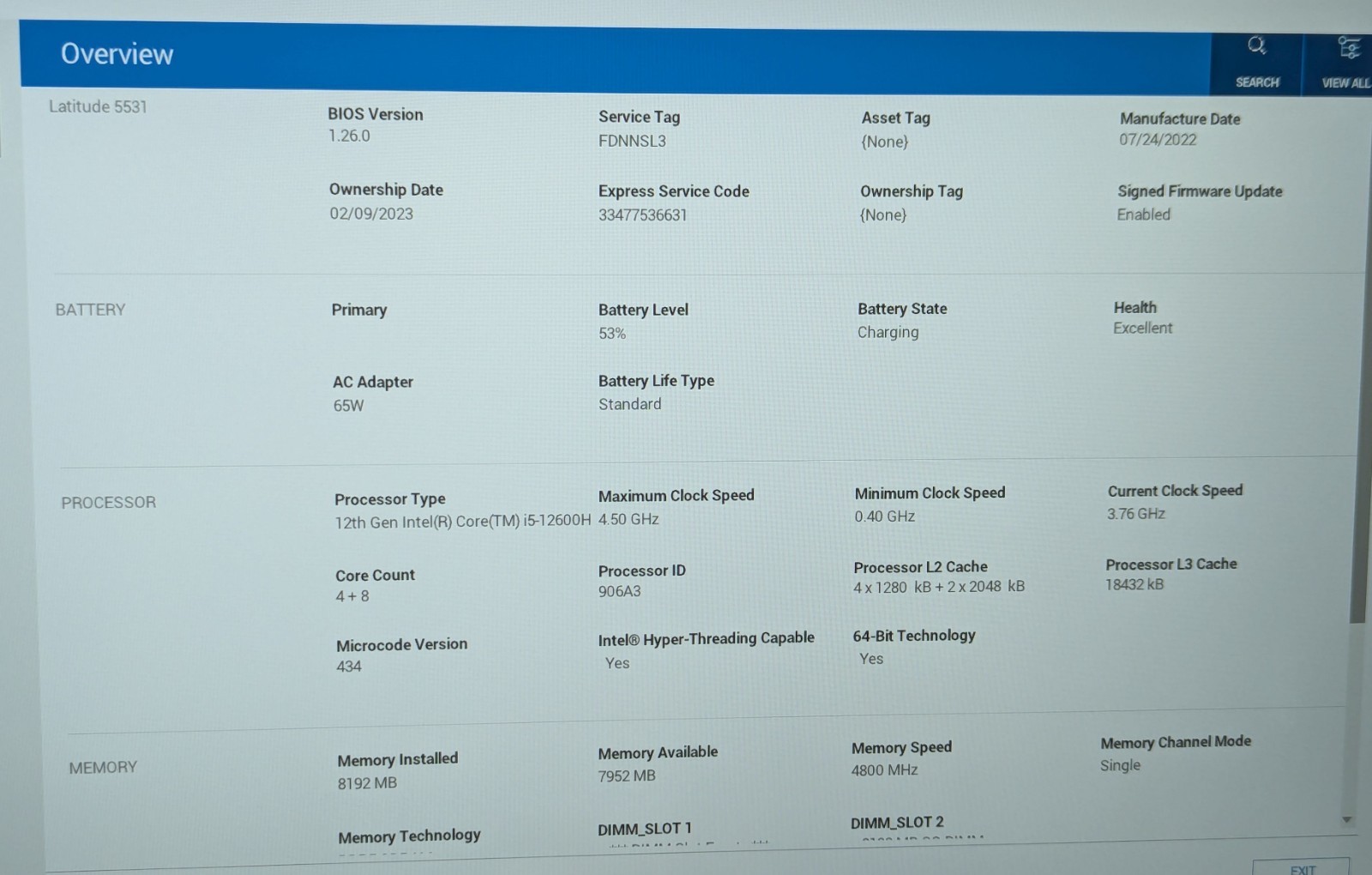
Task: Click the Microcode Version 434 value
Action: 349,667
